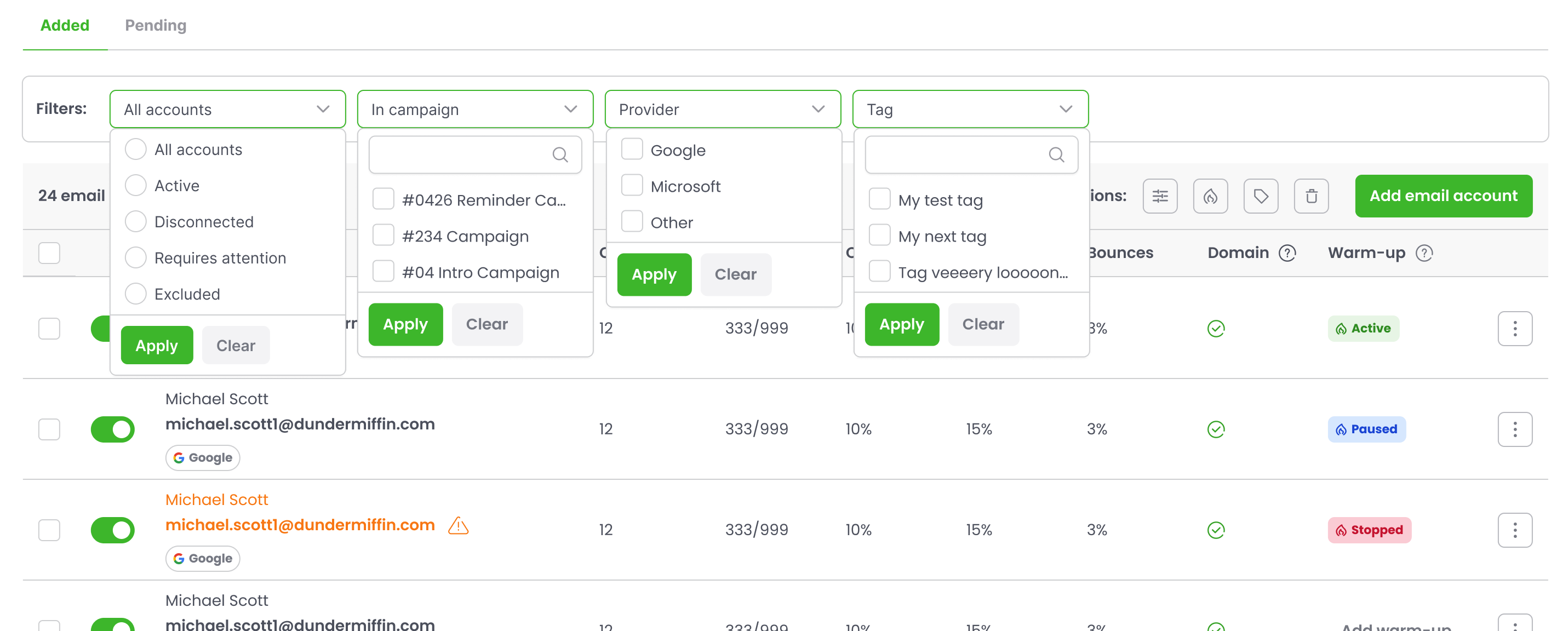The image size is (1568, 631).
Task: Apply the Provider filter
Action: [654, 274]
